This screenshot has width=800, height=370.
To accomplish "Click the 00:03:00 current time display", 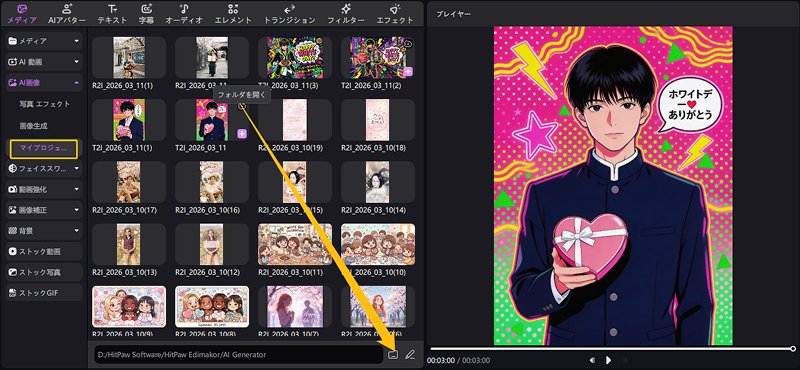I will pyautogui.click(x=440, y=360).
